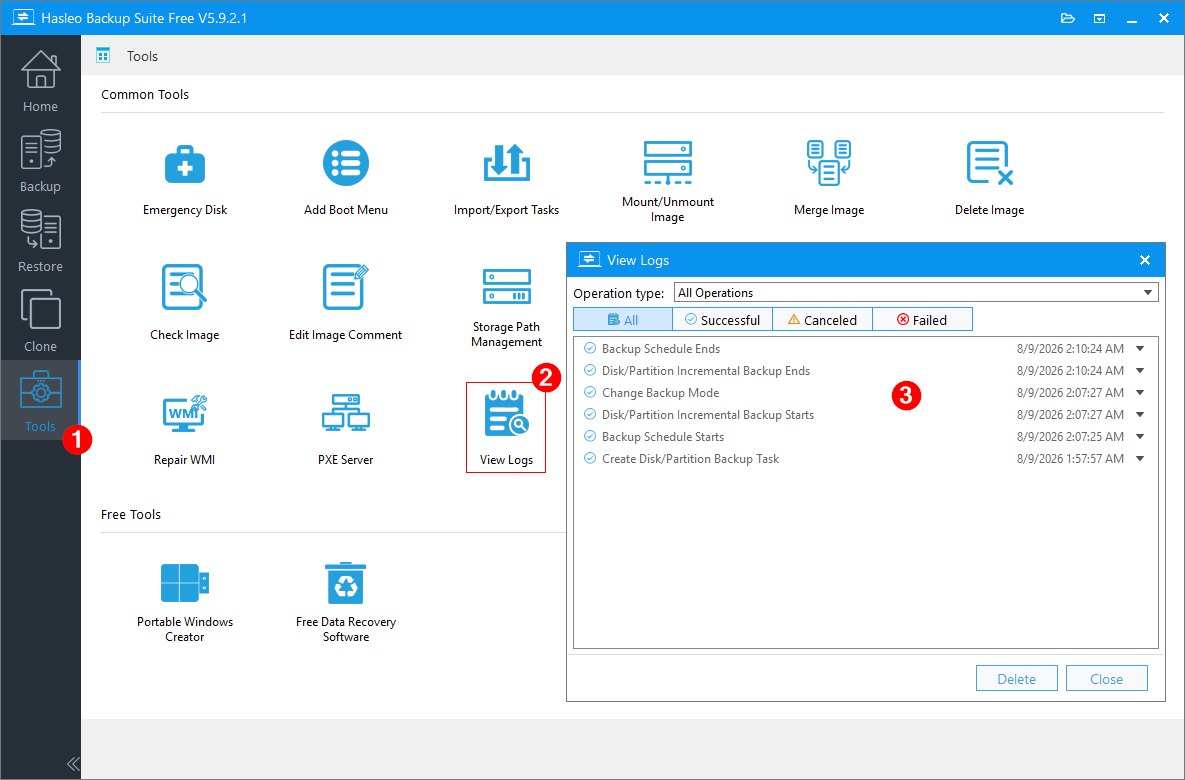Launch the Add Boot Menu tool
Viewport: 1185px width, 780px height.
[345, 179]
